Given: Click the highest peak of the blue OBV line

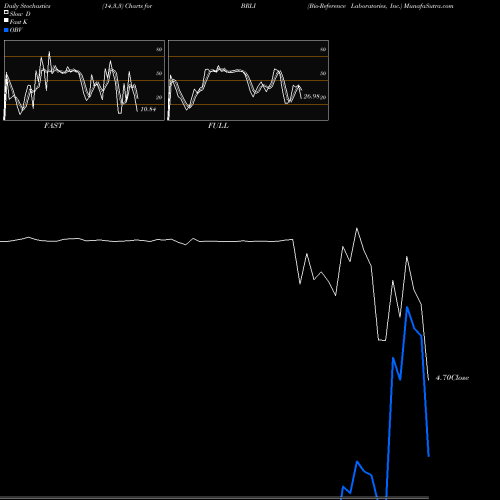Looking at the screenshot, I should click(407, 307).
